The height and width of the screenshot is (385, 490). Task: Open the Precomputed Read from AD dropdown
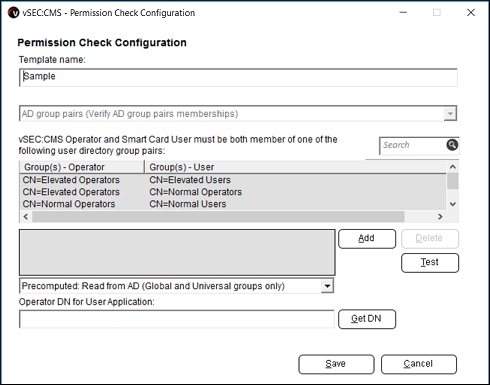click(x=327, y=286)
